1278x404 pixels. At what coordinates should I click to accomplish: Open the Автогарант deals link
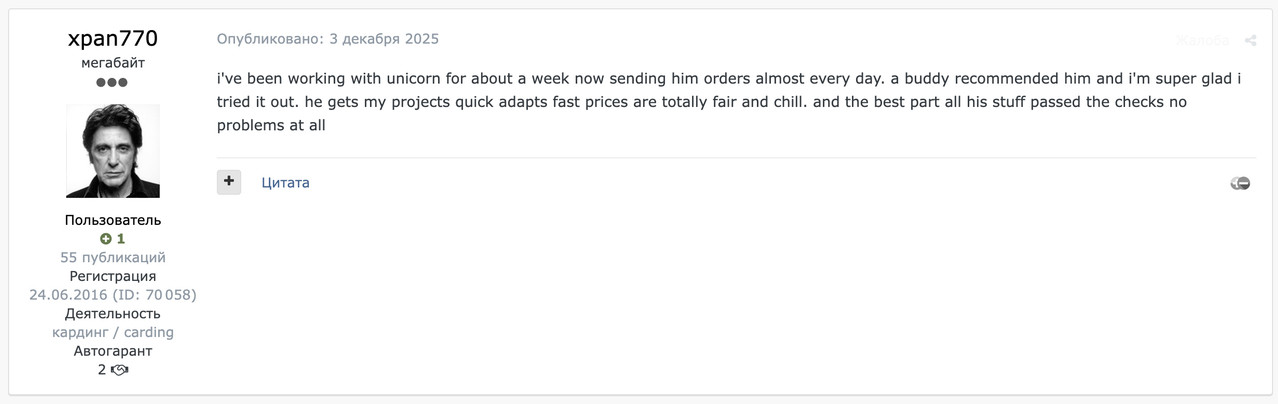pos(112,351)
